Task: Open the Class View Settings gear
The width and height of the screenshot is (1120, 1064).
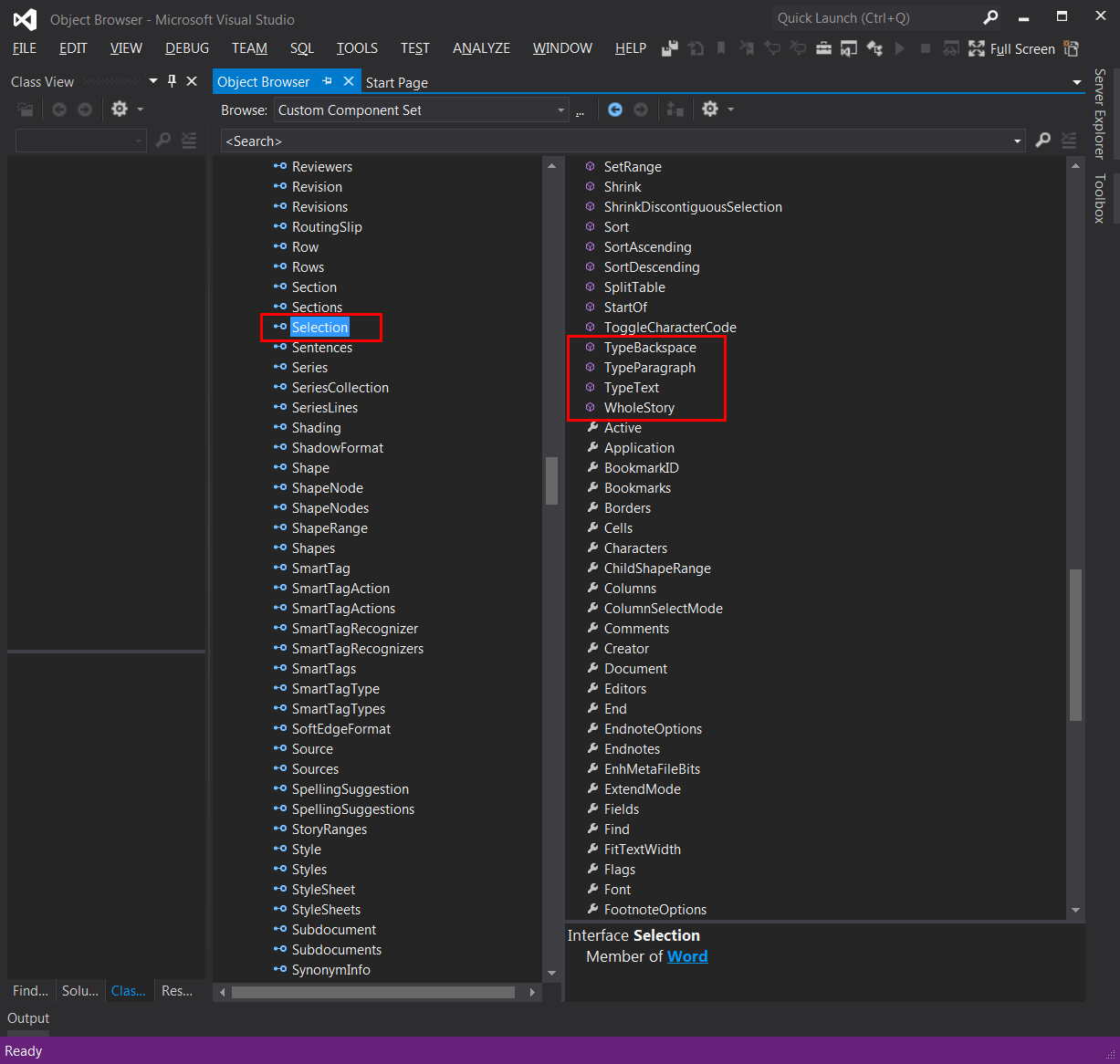Action: click(x=120, y=110)
